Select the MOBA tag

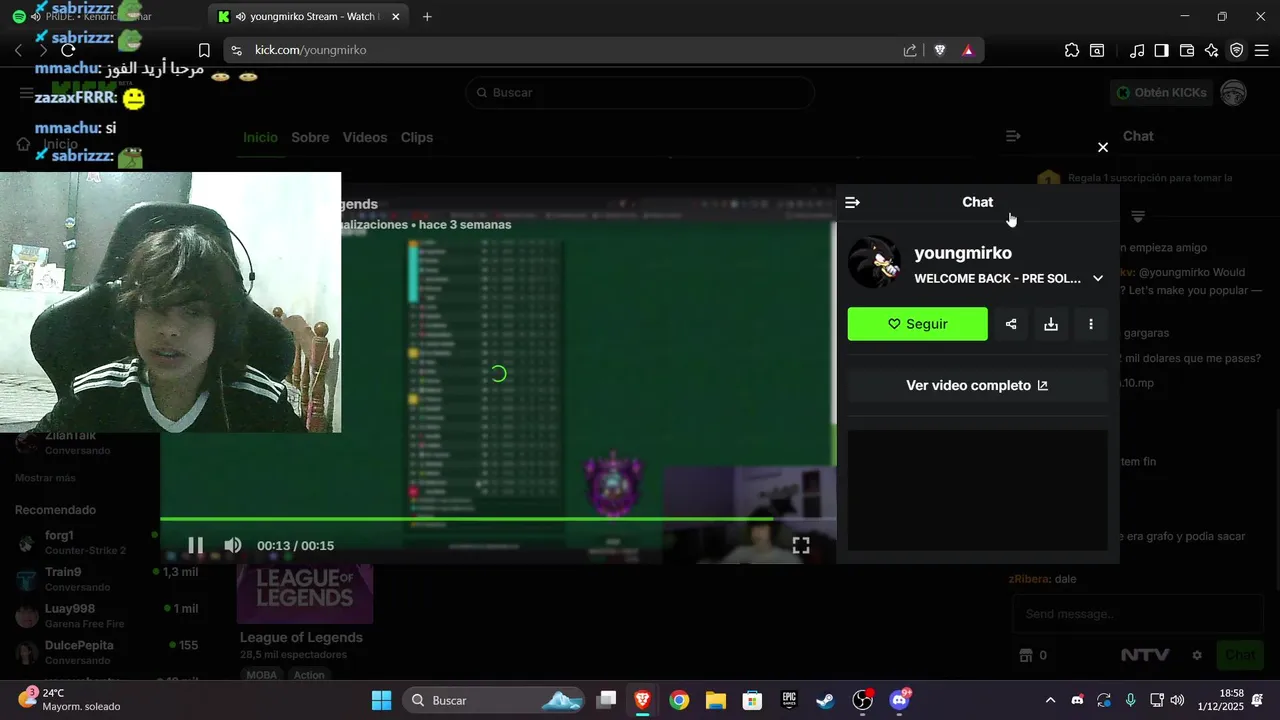263,675
